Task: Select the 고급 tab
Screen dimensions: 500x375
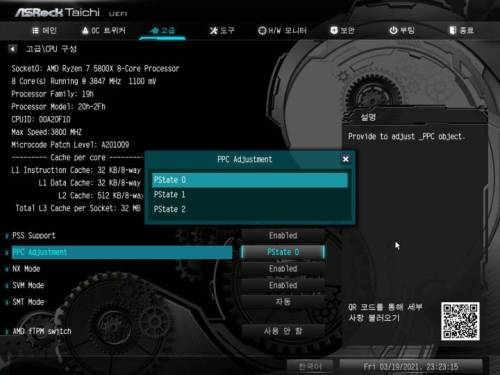Action: 162,31
